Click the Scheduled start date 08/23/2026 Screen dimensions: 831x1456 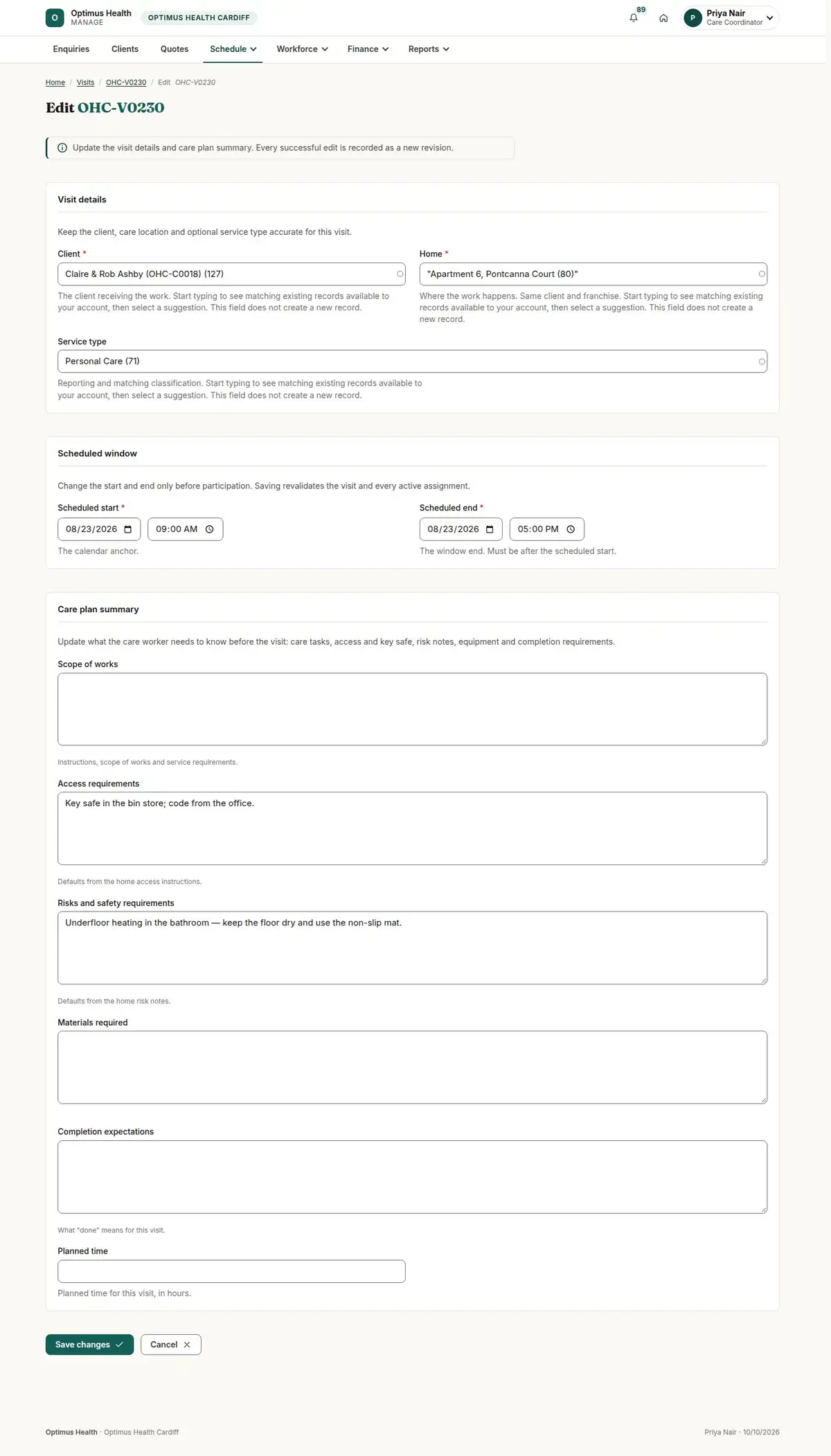pyautogui.click(x=91, y=529)
